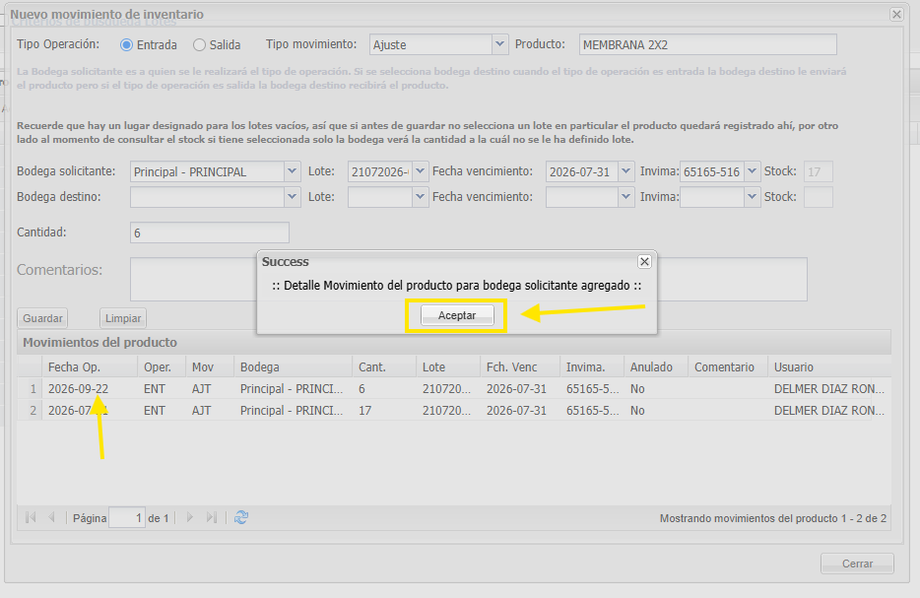Click the Cantidad input field
The height and width of the screenshot is (598, 920).
pos(209,232)
